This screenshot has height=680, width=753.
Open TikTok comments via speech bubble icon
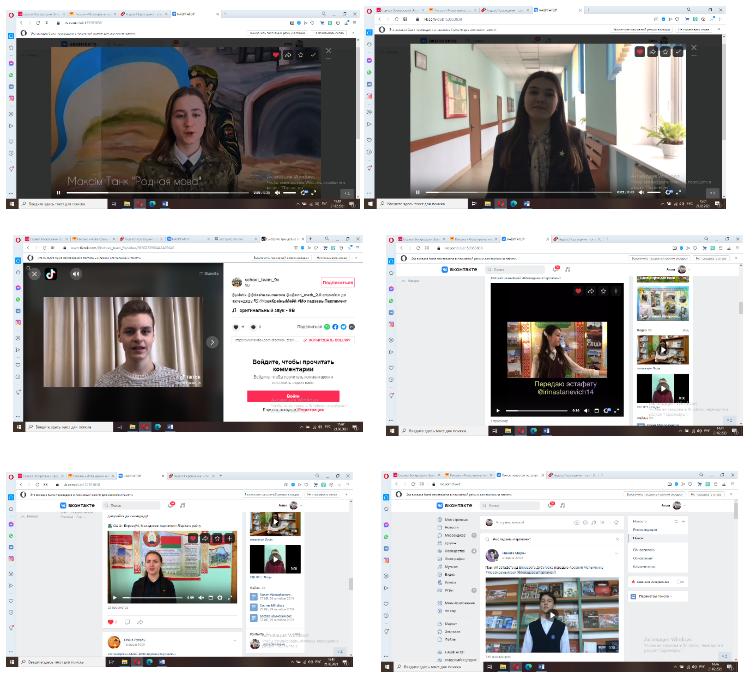(253, 327)
